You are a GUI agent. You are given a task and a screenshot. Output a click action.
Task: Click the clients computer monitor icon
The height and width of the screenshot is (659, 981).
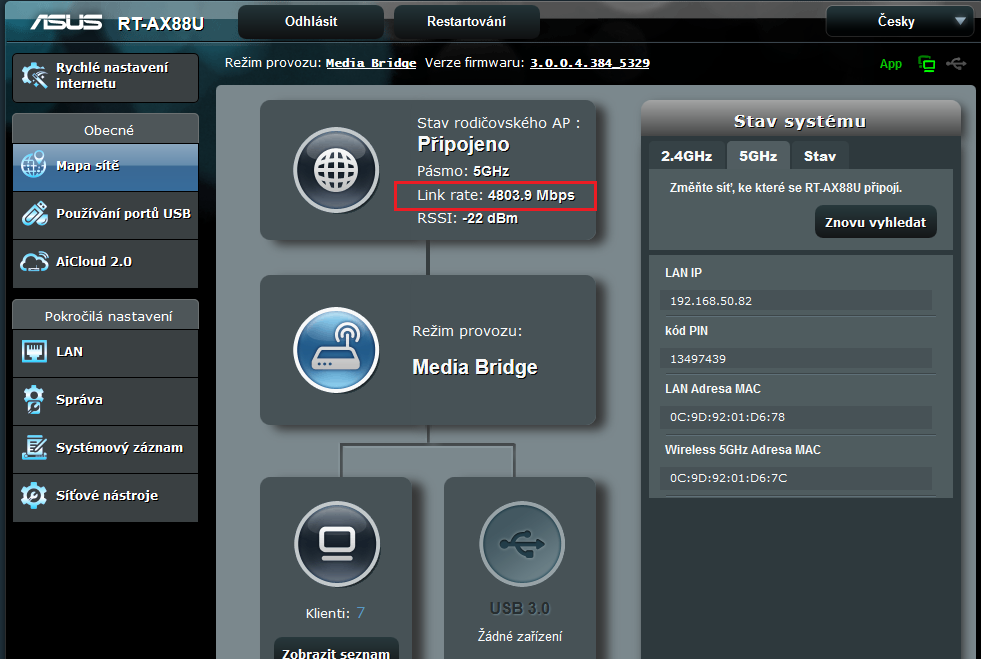coord(336,544)
